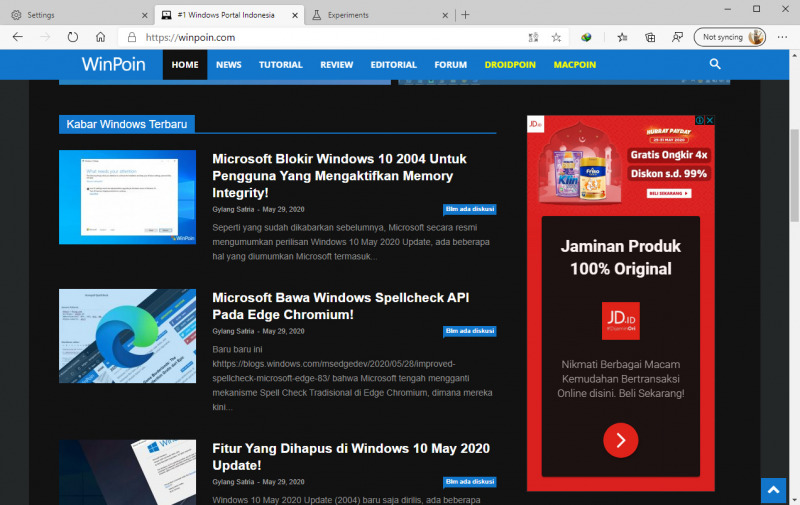Click the scroll-to-top arrow button

point(774,490)
